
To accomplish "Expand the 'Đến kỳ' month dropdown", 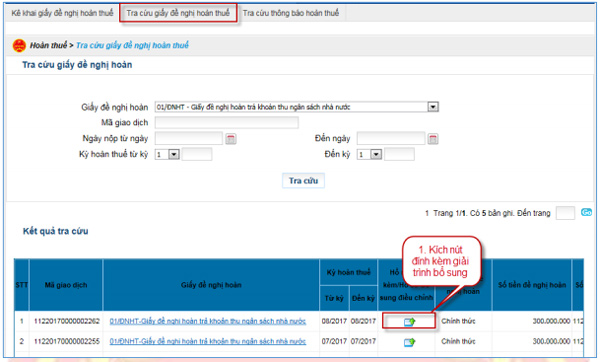I will click(377, 154).
